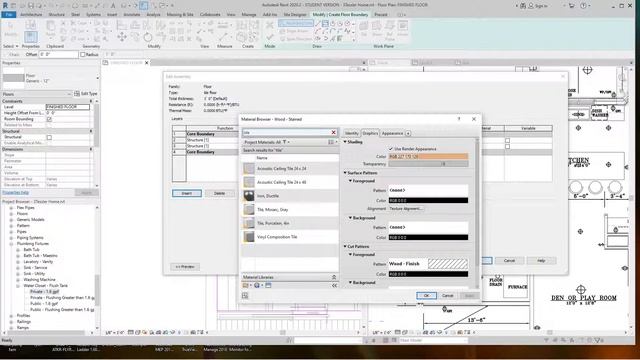Select the Boundary Line tool
Viewport: 640px width, 360px height.
coord(296,24)
